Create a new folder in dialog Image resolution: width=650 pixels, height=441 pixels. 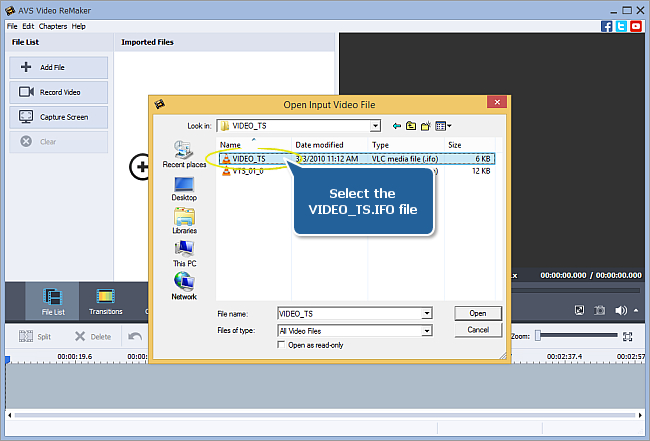click(426, 126)
